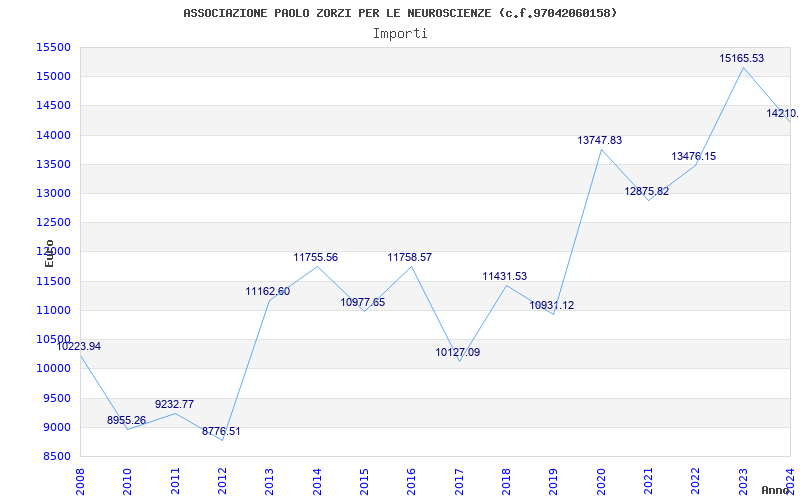The height and width of the screenshot is (500, 800).
Task: Click the 2008 x-axis year label
Action: pos(80,482)
